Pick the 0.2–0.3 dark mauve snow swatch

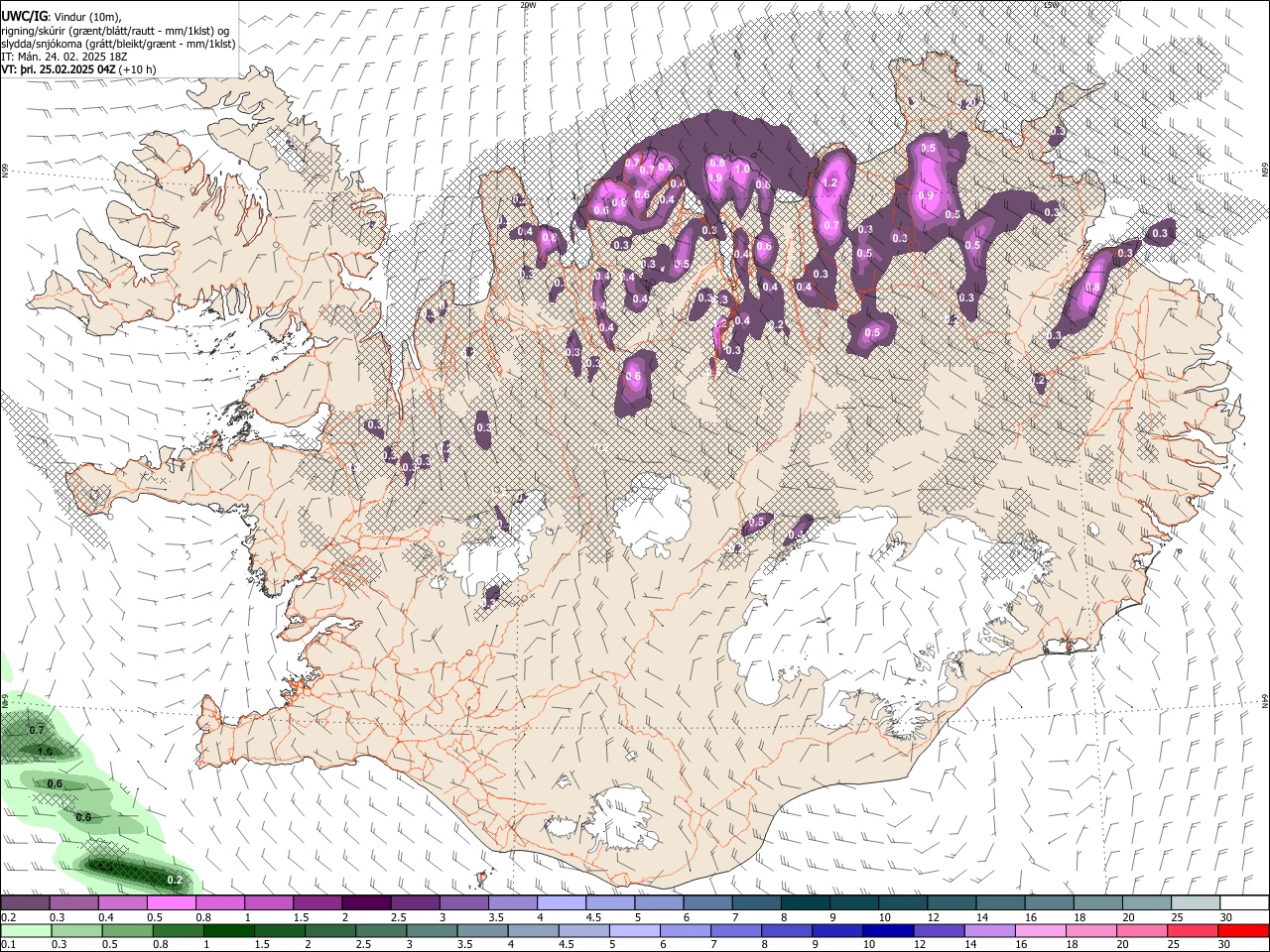click(x=25, y=903)
